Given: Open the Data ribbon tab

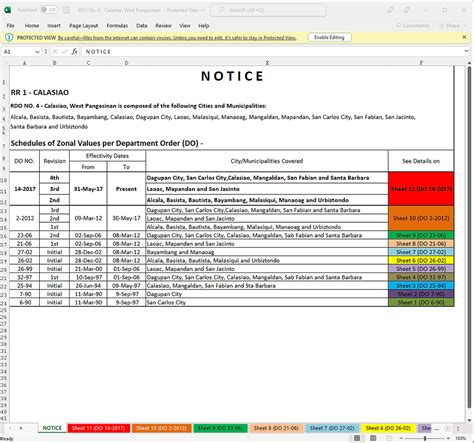Looking at the screenshot, I should tap(142, 26).
